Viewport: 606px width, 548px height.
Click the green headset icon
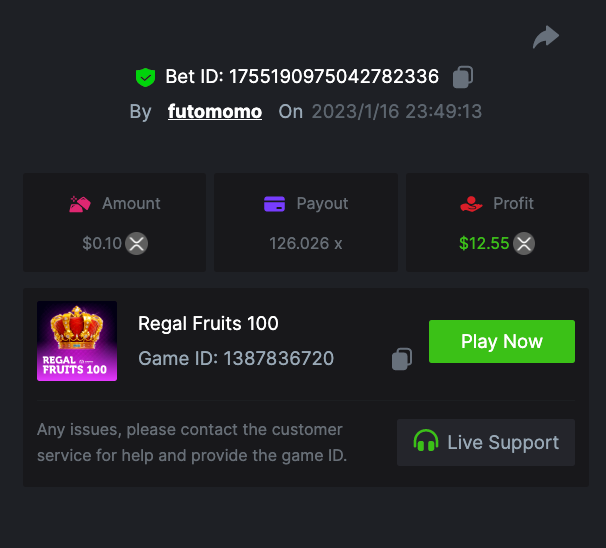click(426, 442)
